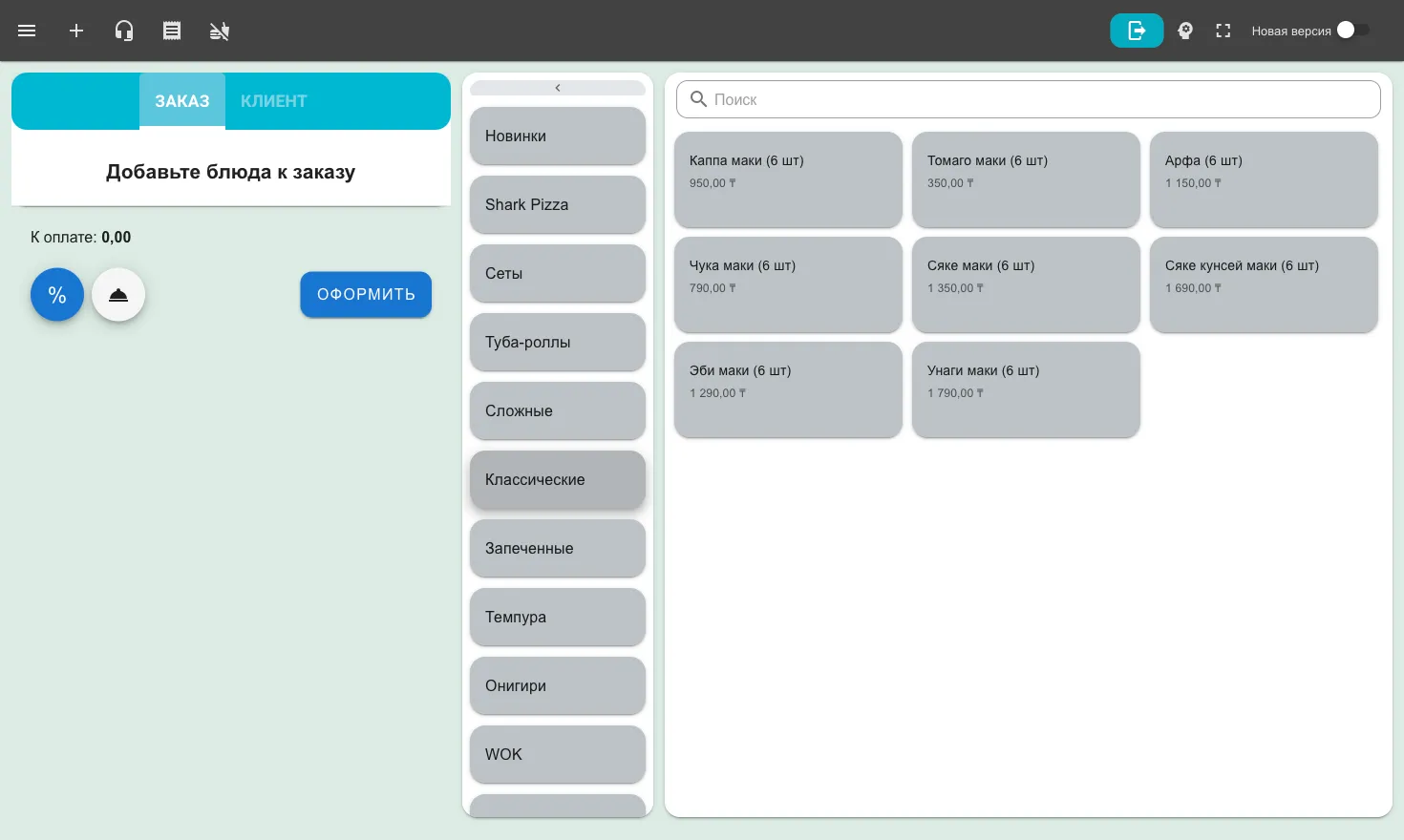Image resolution: width=1404 pixels, height=840 pixels.
Task: Collapse categories with the left chevron
Action: (x=558, y=88)
